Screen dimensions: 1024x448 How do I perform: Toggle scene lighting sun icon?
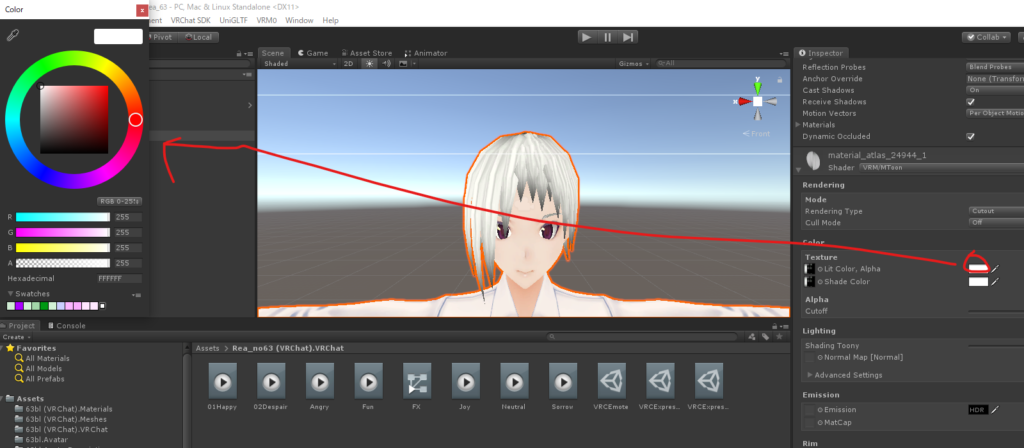pos(370,63)
